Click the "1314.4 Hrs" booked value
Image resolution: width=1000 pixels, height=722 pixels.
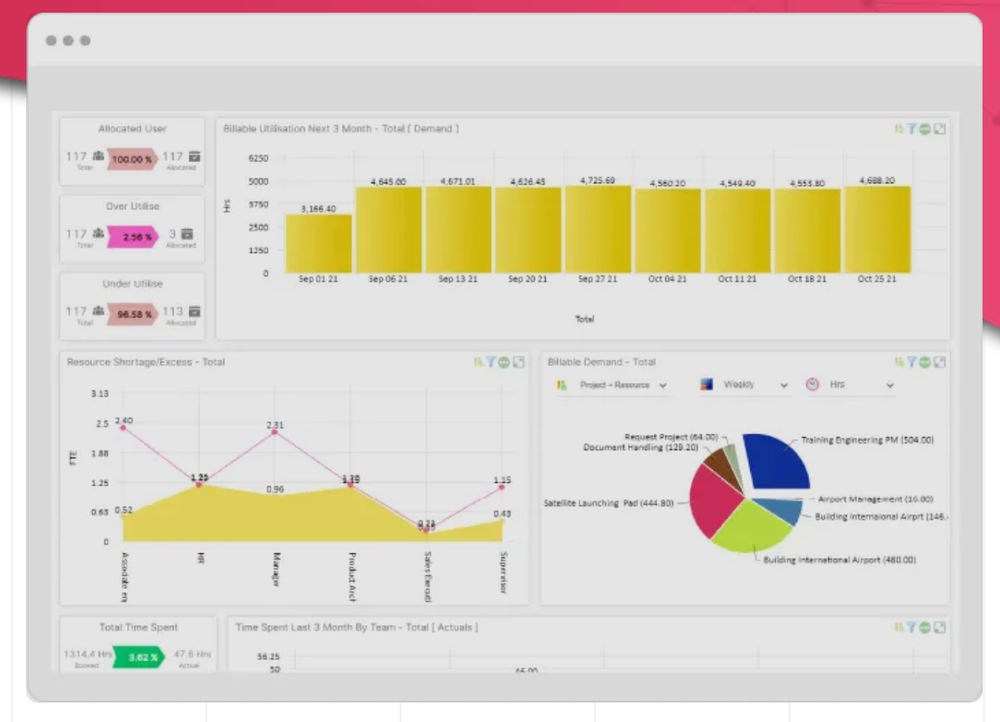point(87,654)
